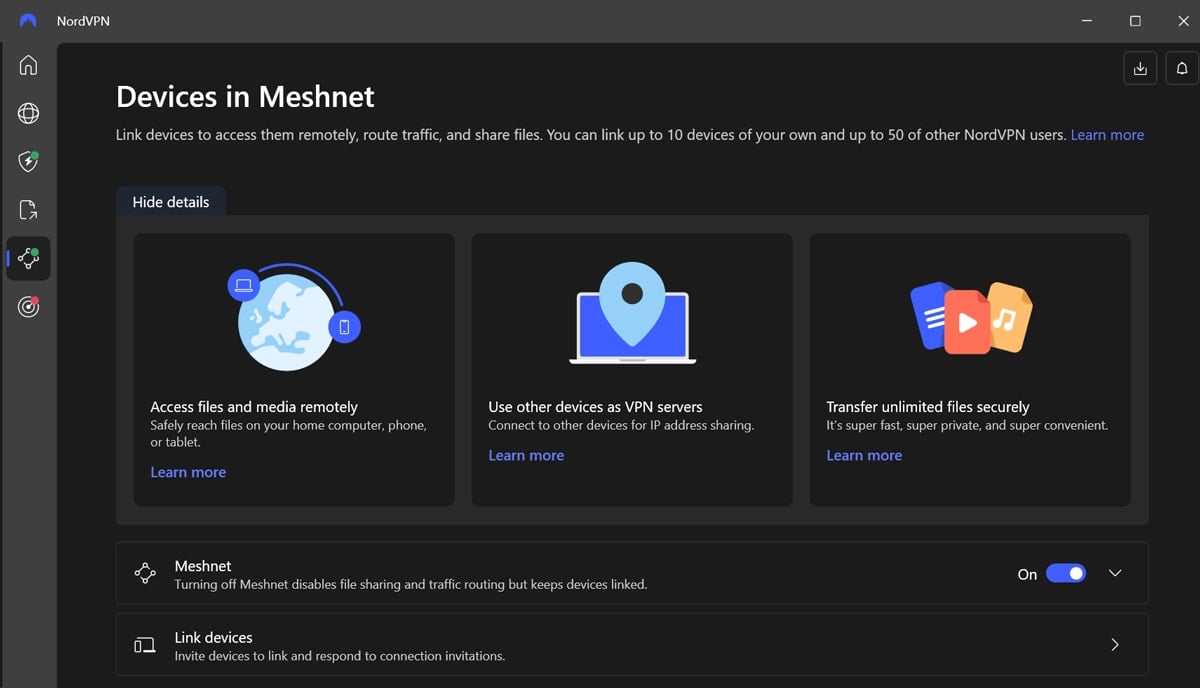Open the globe server locations icon
Image resolution: width=1200 pixels, height=688 pixels.
pyautogui.click(x=28, y=114)
